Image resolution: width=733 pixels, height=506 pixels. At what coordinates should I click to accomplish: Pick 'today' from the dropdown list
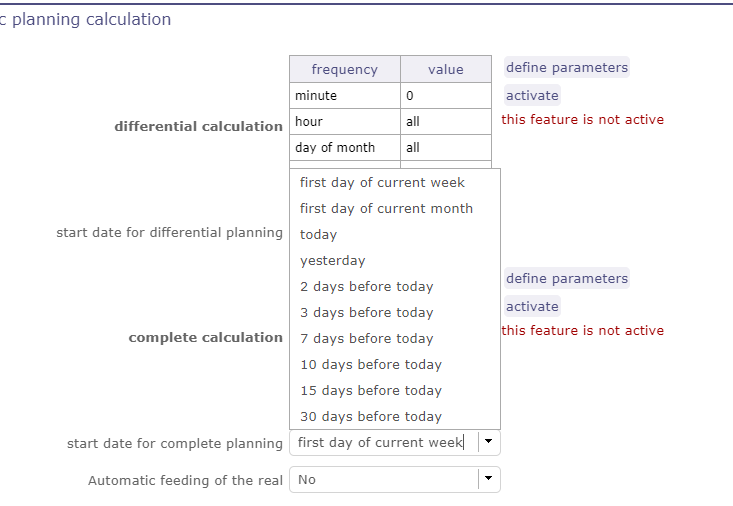point(318,235)
